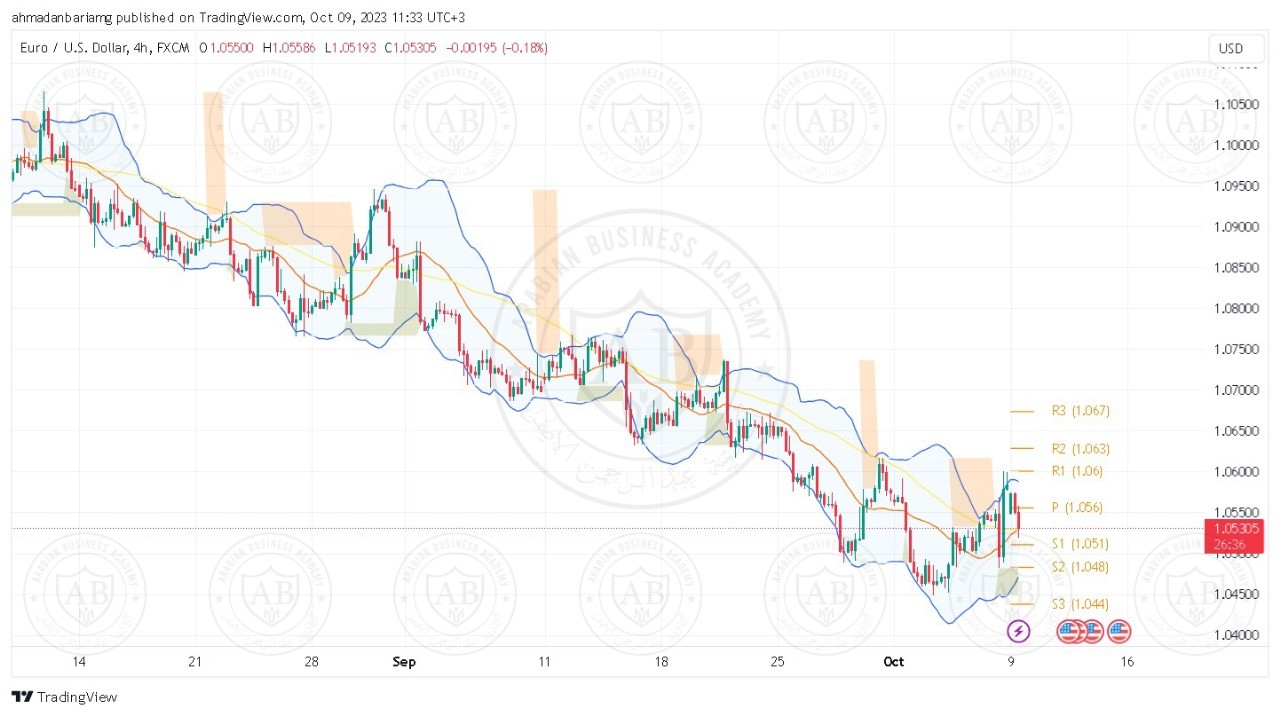Click the leftmost US flag event icon
This screenshot has height=716, width=1280.
click(1070, 631)
